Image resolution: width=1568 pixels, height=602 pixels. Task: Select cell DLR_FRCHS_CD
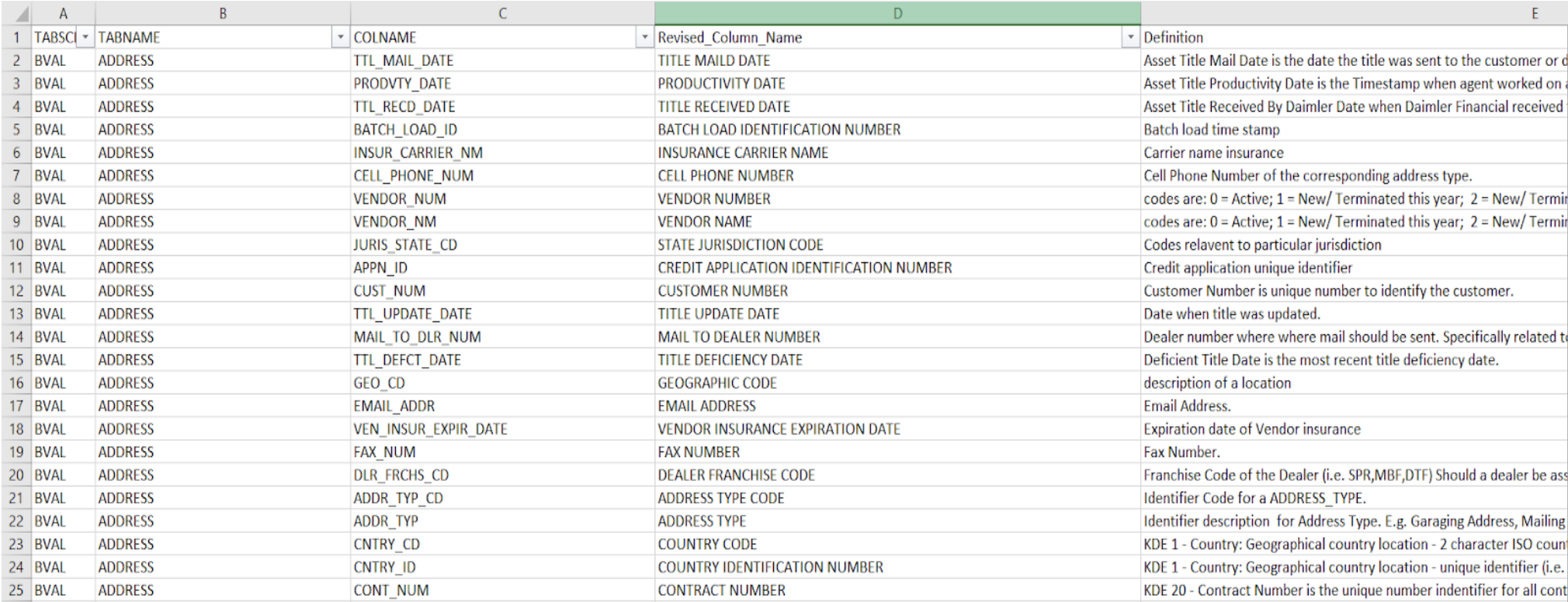(x=502, y=475)
